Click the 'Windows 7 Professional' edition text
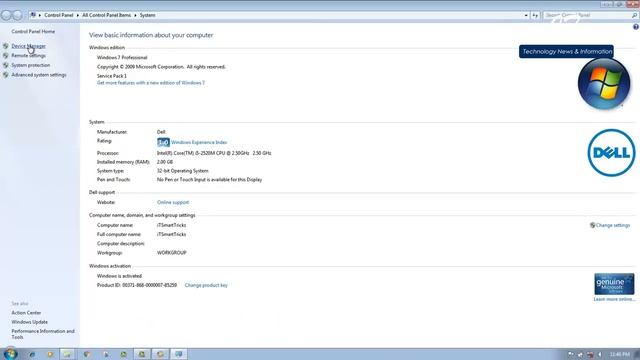Screen dimensions: 640x360 (x=122, y=58)
